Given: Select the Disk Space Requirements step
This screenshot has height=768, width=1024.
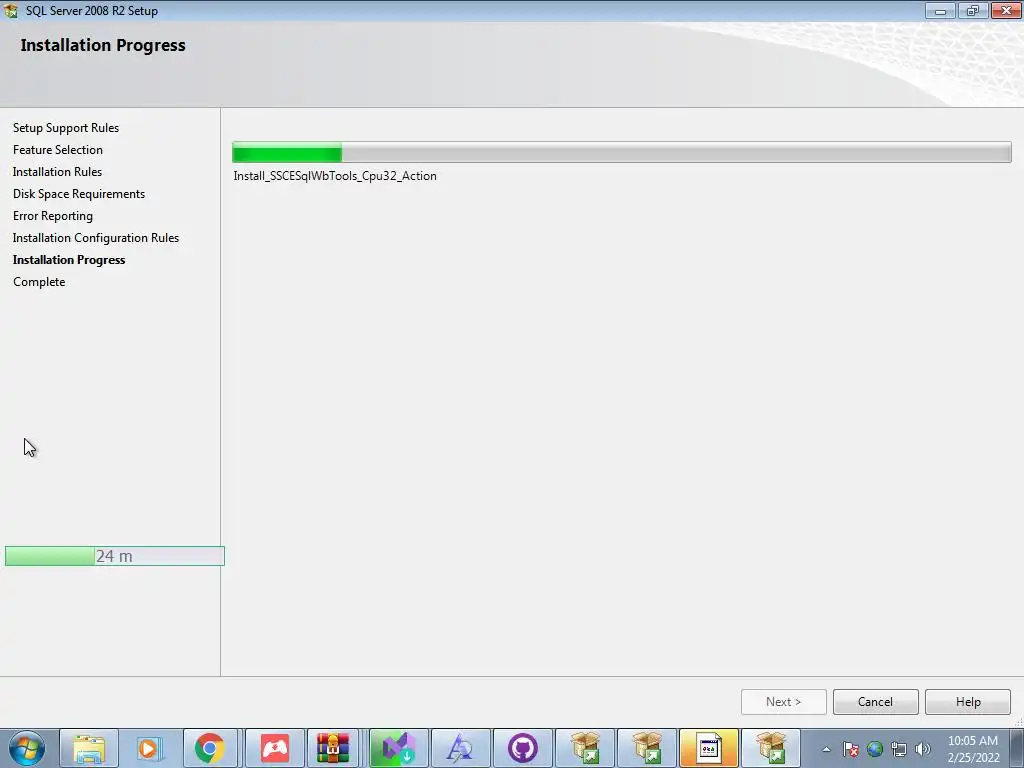Looking at the screenshot, I should pos(79,194).
